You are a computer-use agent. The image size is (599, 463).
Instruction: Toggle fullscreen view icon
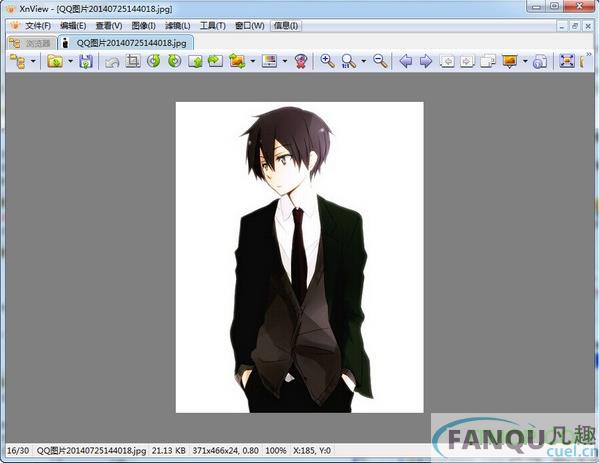point(567,61)
